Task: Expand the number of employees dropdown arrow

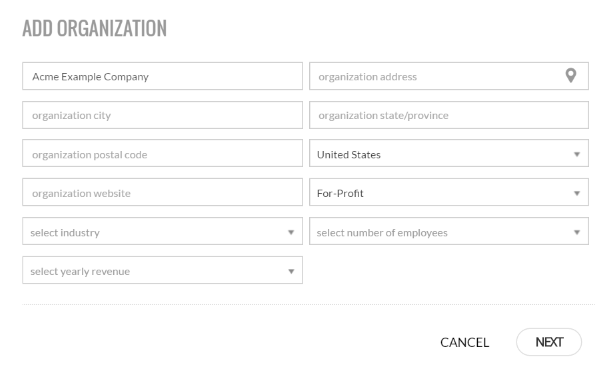Action: tap(577, 232)
